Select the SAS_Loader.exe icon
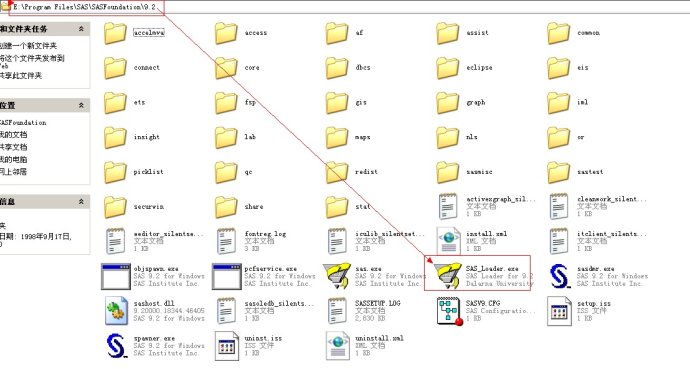690x369 pixels. tap(448, 276)
